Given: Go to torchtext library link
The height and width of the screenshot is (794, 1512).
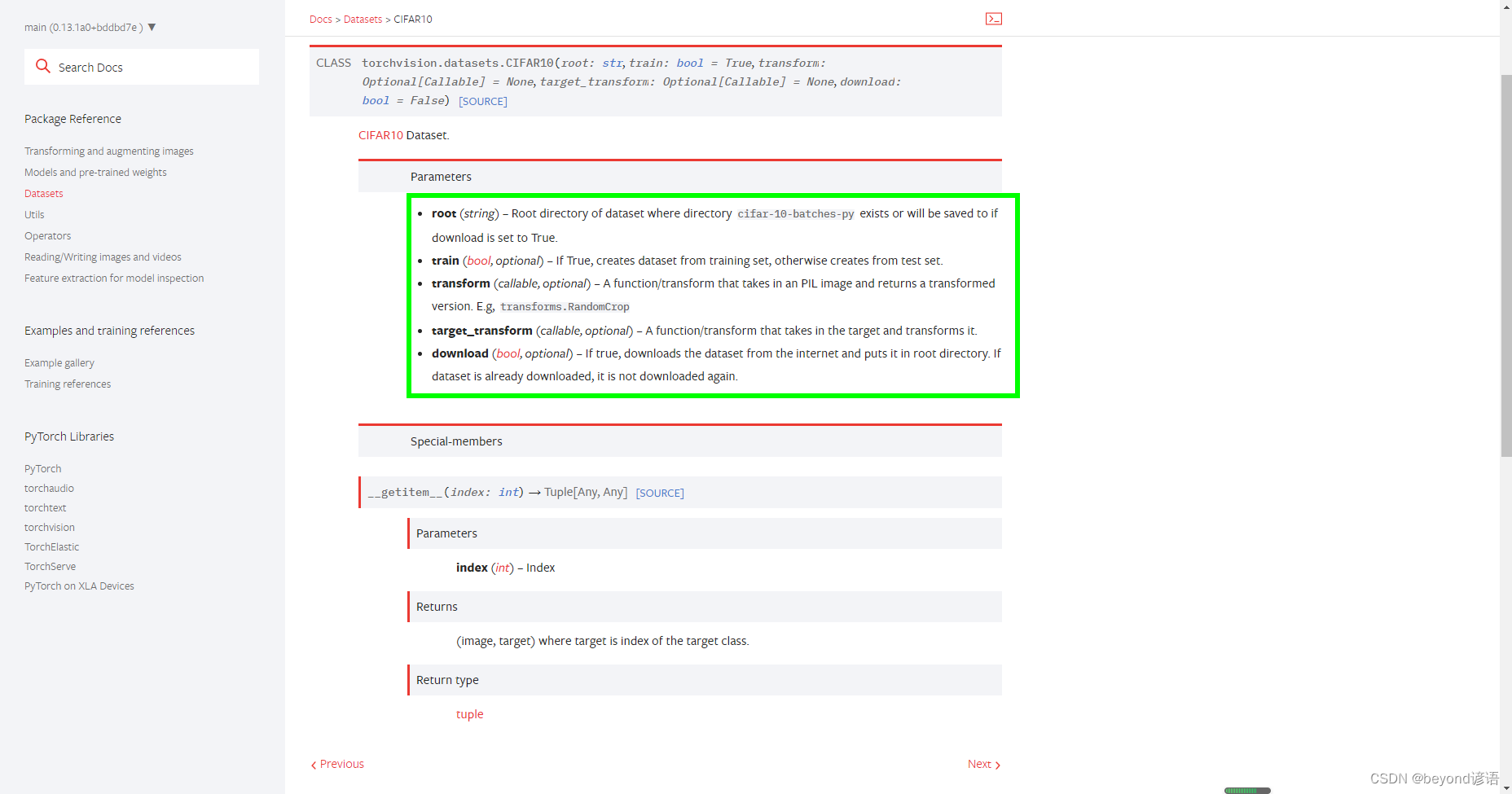Looking at the screenshot, I should pyautogui.click(x=45, y=508).
